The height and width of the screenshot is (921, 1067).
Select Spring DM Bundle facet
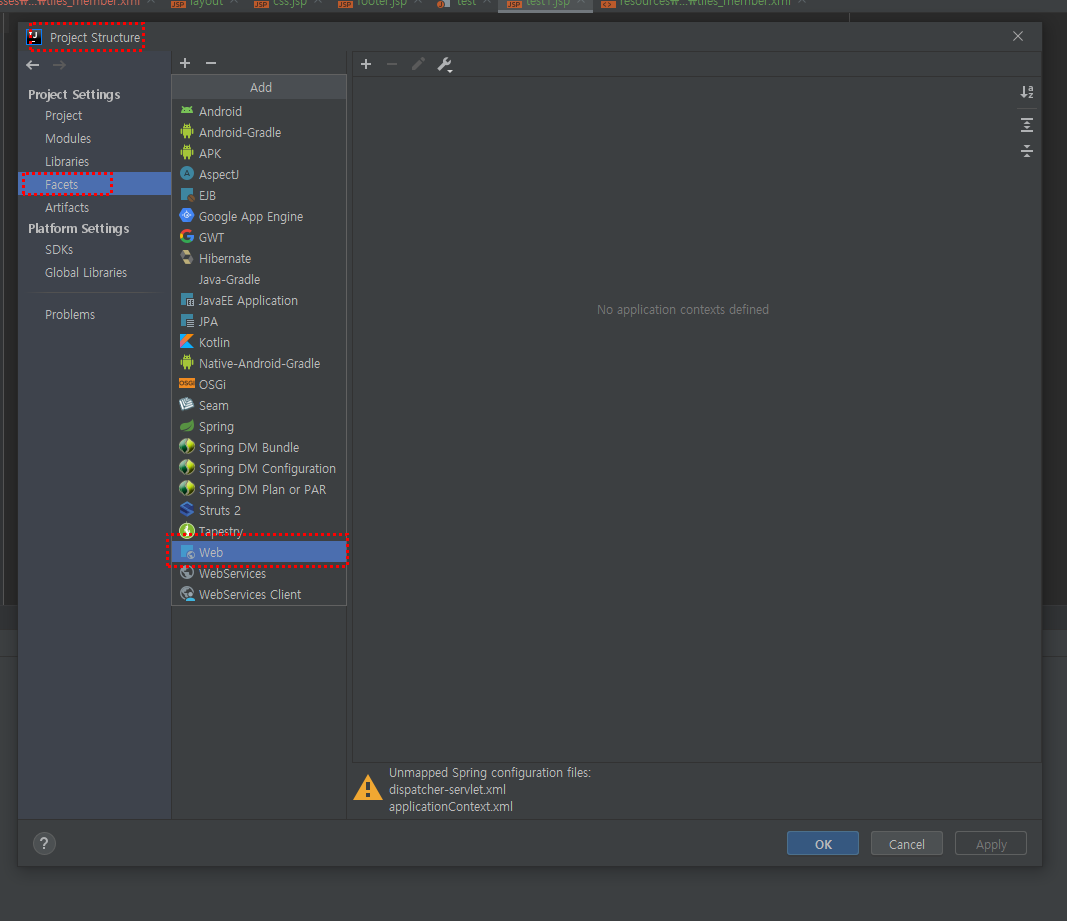pyautogui.click(x=259, y=447)
